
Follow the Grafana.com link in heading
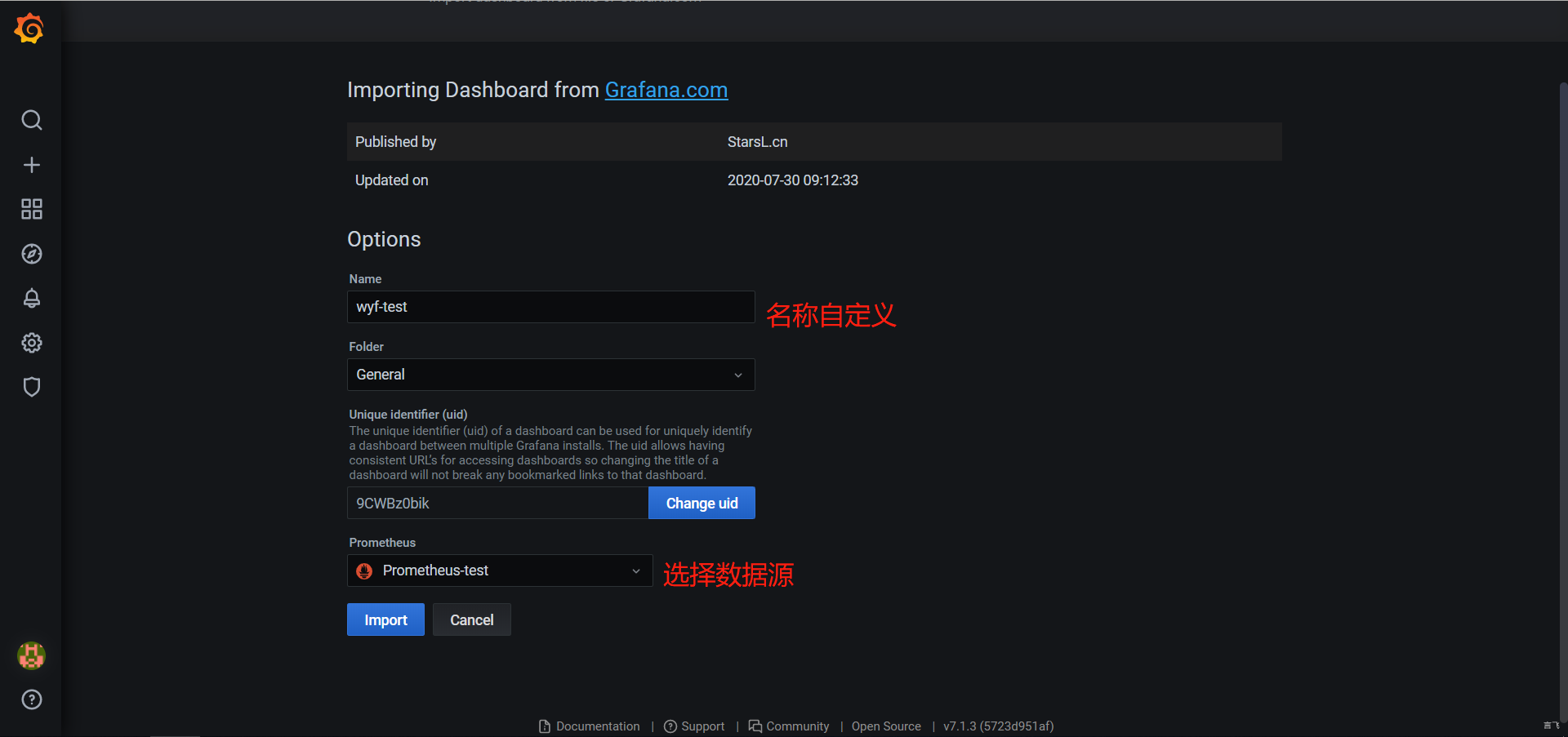point(666,90)
